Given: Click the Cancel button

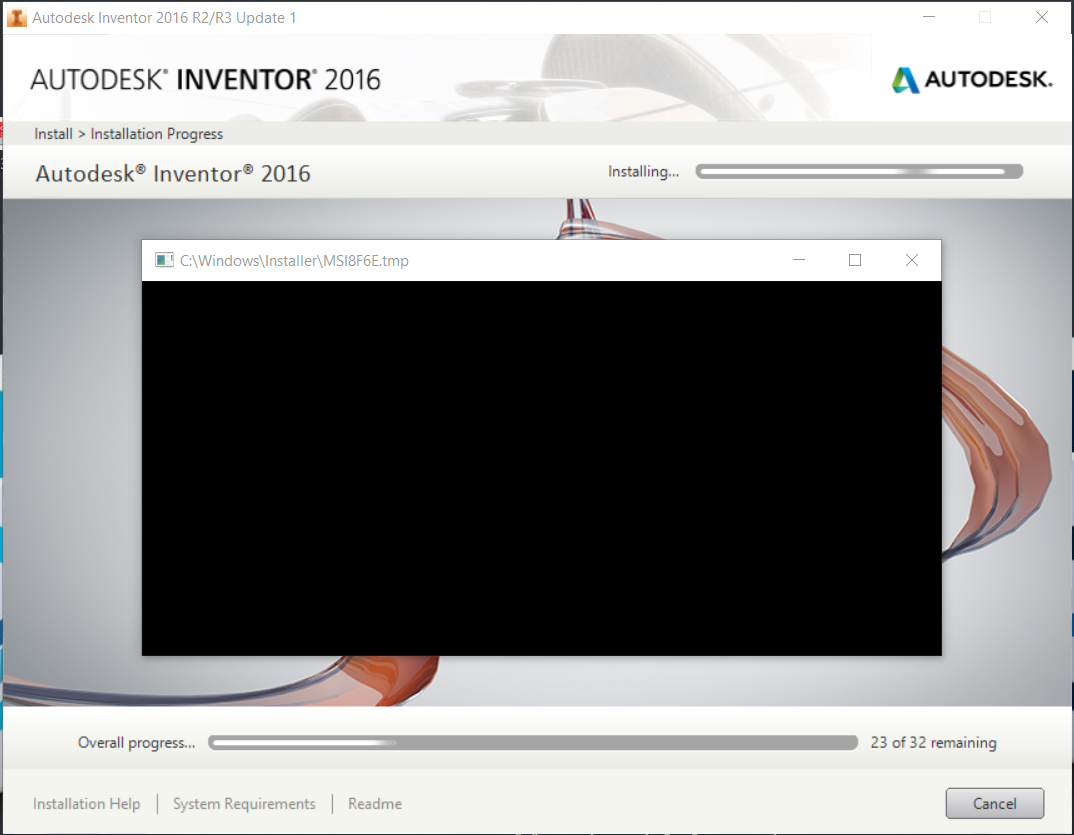Looking at the screenshot, I should (x=995, y=803).
